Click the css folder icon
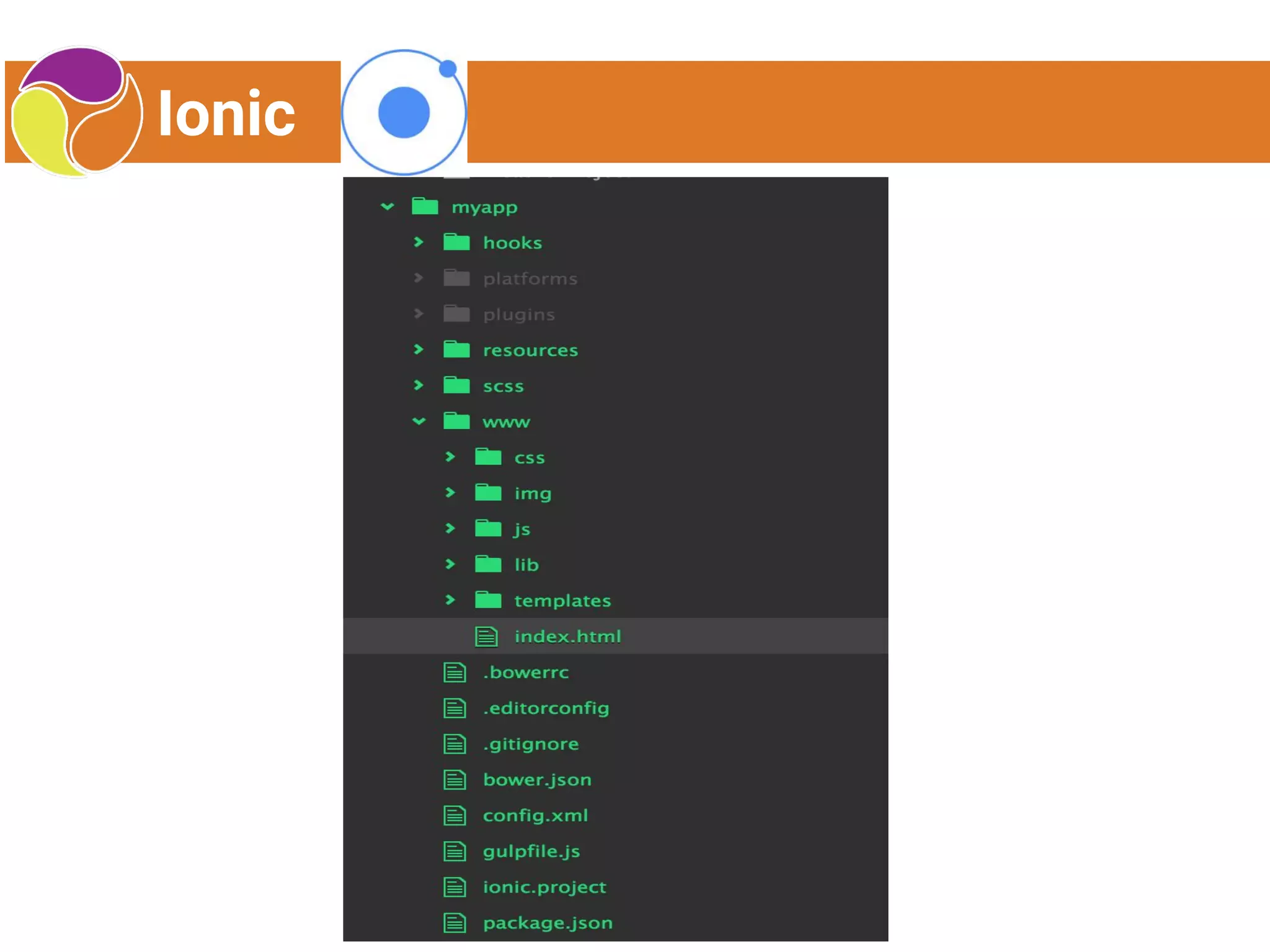1270x952 pixels. tap(489, 457)
